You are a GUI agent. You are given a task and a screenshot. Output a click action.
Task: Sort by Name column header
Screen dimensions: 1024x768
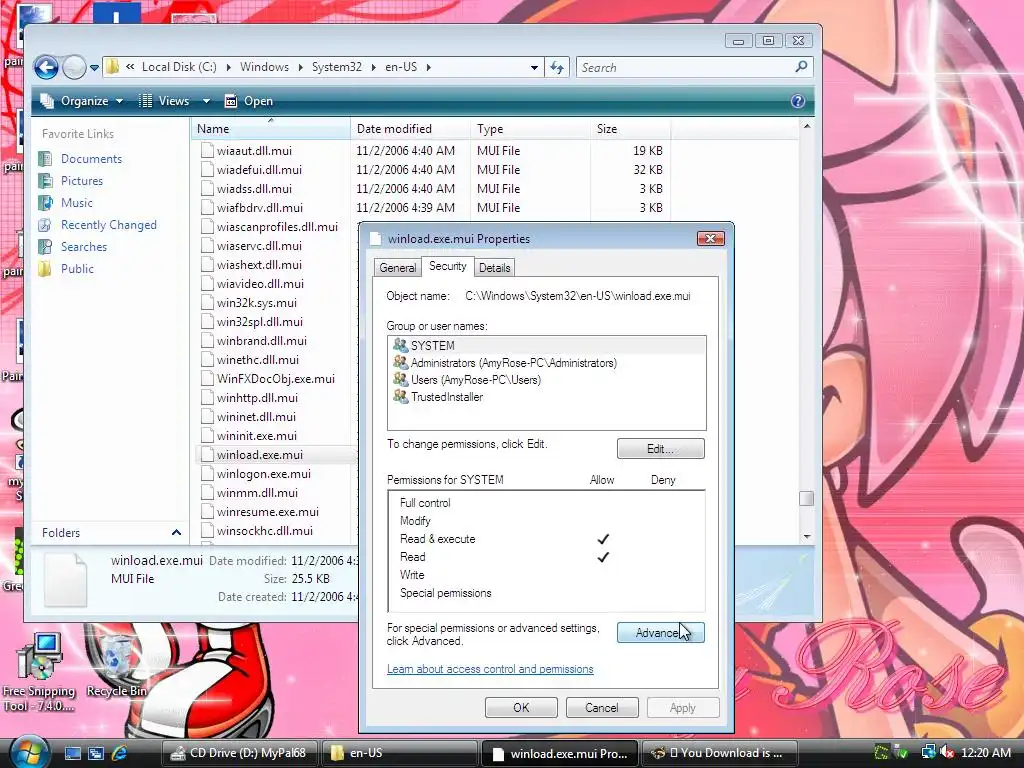[271, 129]
